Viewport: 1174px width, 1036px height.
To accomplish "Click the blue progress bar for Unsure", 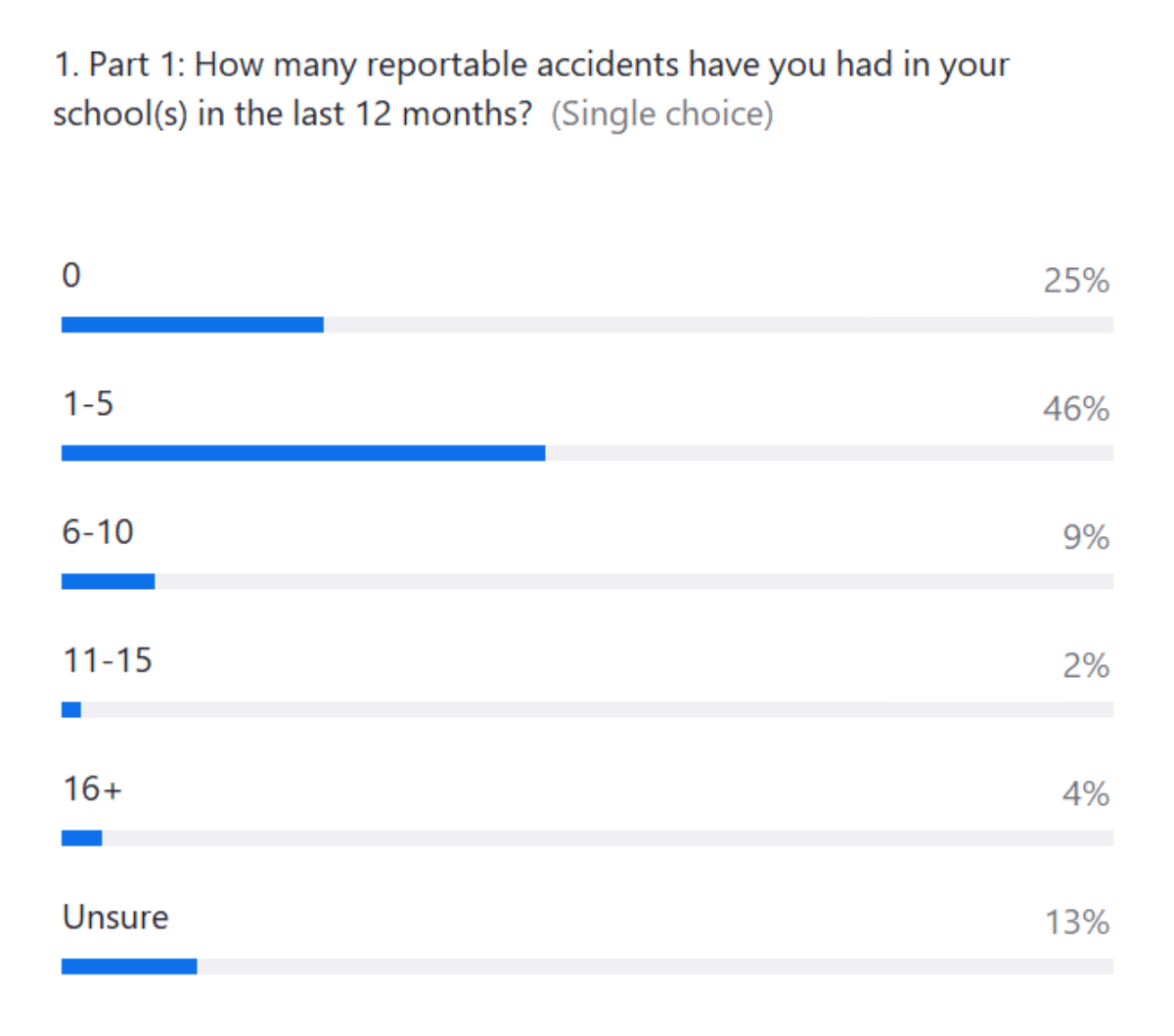I will coord(129,967).
